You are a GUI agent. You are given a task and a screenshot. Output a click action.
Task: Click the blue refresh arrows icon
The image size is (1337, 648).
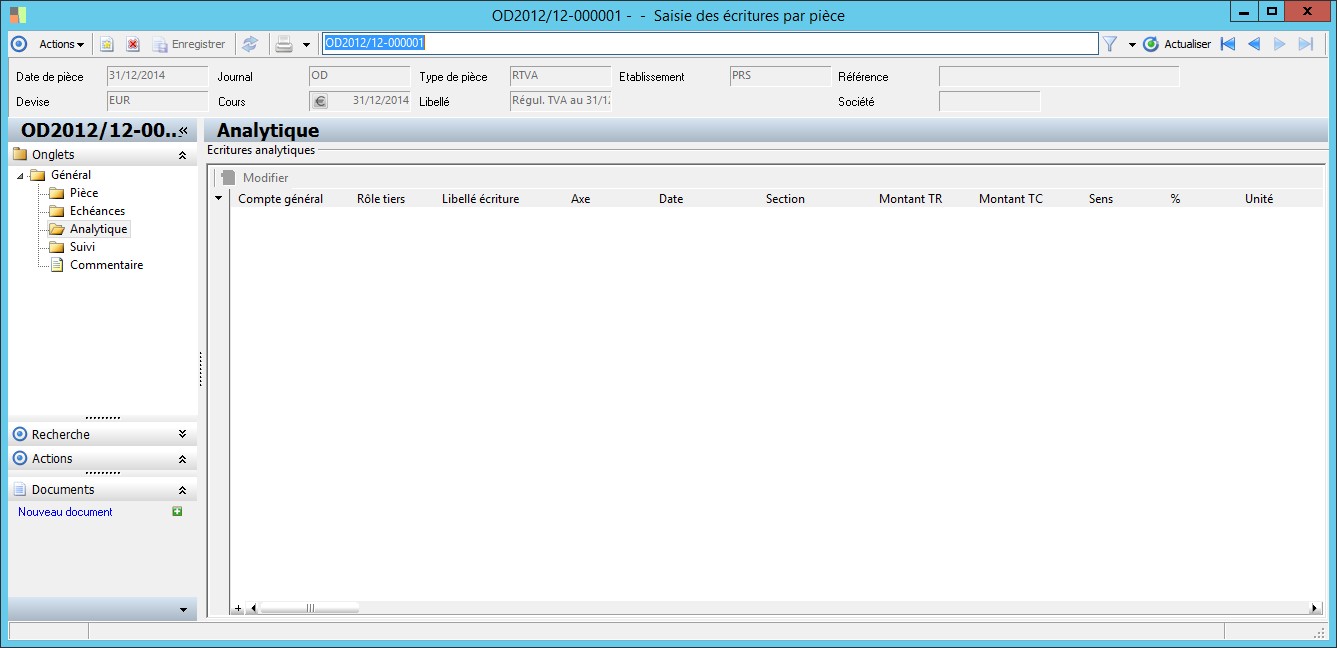click(x=250, y=44)
